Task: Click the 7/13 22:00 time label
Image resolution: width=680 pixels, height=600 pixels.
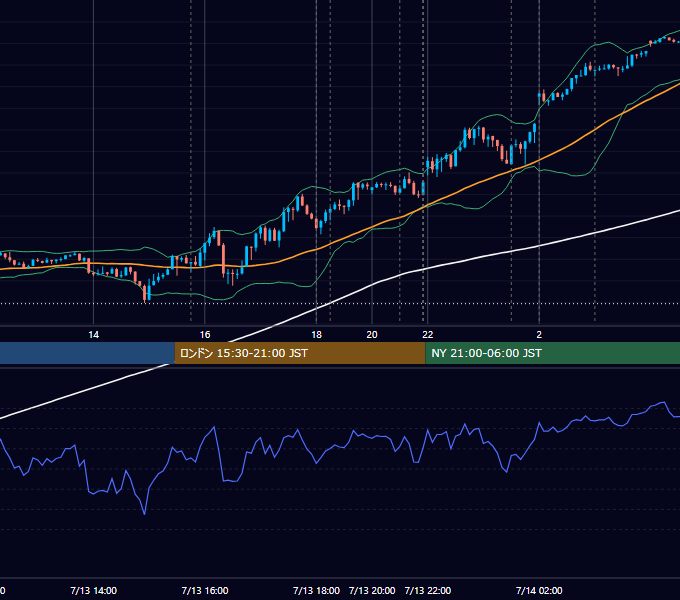Action: tap(428, 591)
